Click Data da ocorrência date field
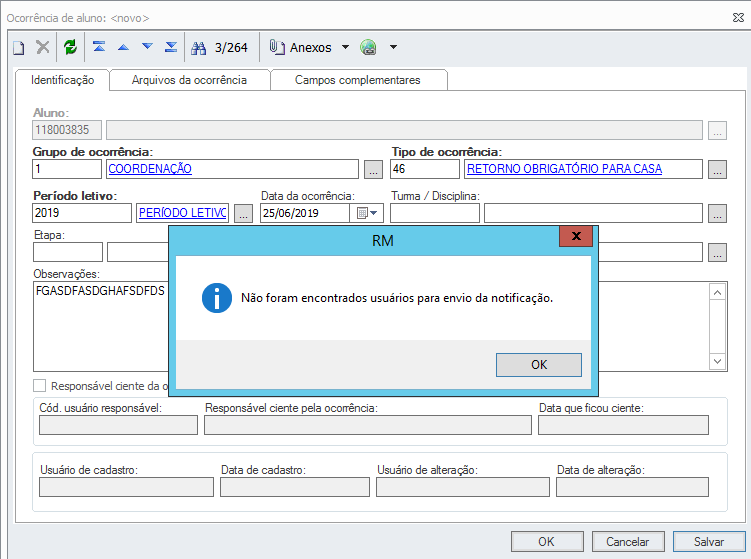Image resolution: width=751 pixels, height=559 pixels. 305,213
